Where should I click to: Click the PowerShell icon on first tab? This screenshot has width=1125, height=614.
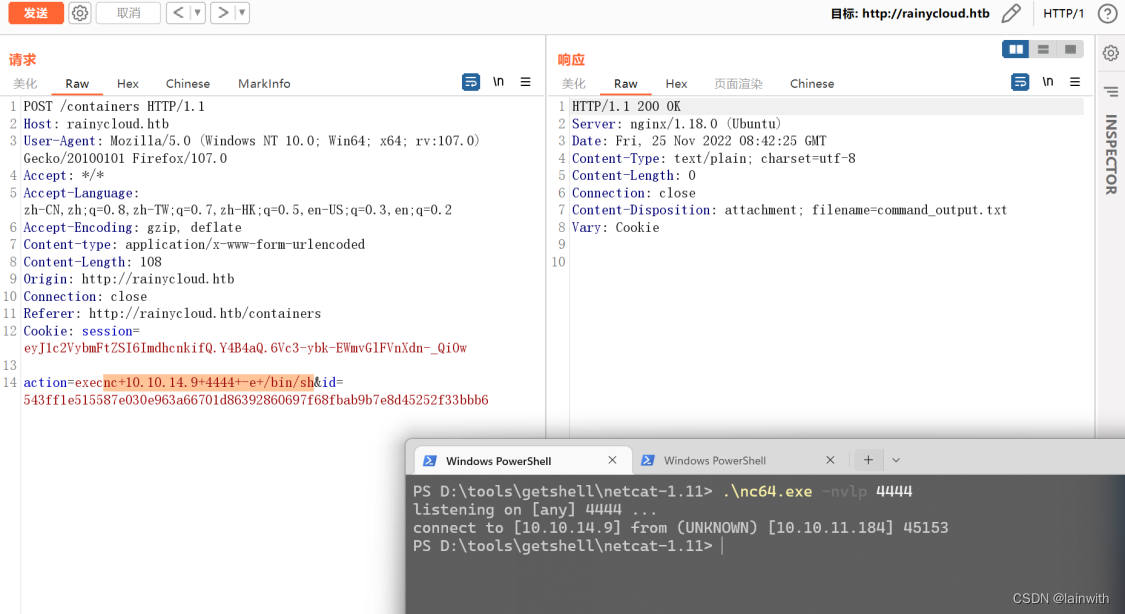(430, 460)
